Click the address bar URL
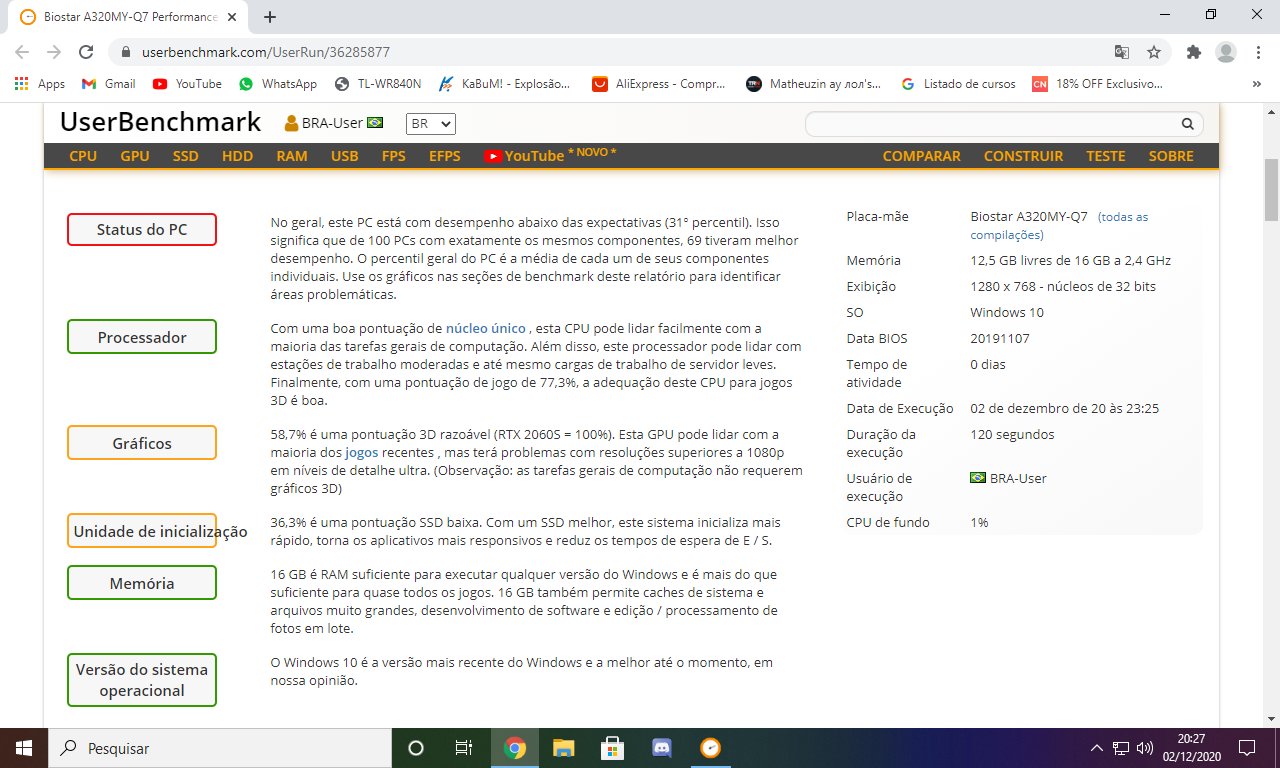Viewport: 1280px width, 768px height. (265, 52)
